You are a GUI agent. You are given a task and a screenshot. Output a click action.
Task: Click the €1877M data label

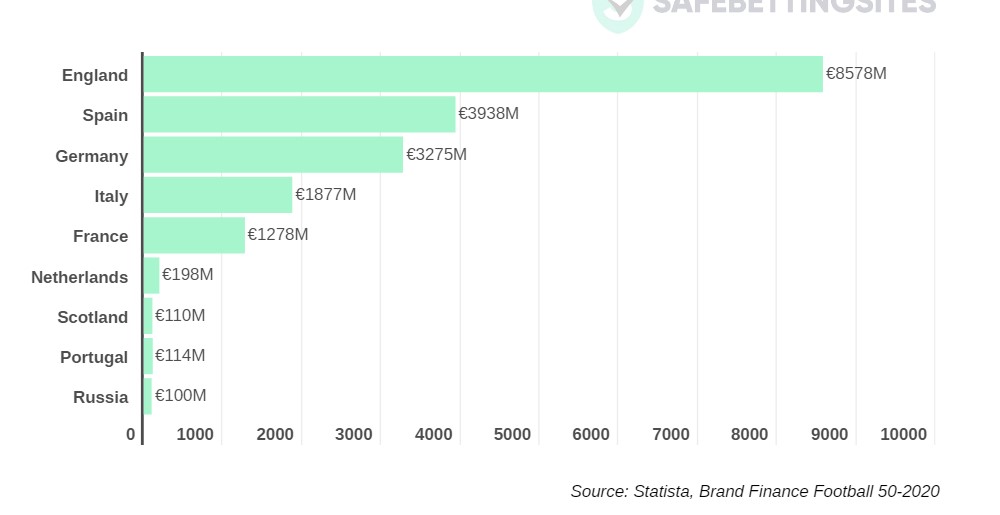(x=325, y=194)
